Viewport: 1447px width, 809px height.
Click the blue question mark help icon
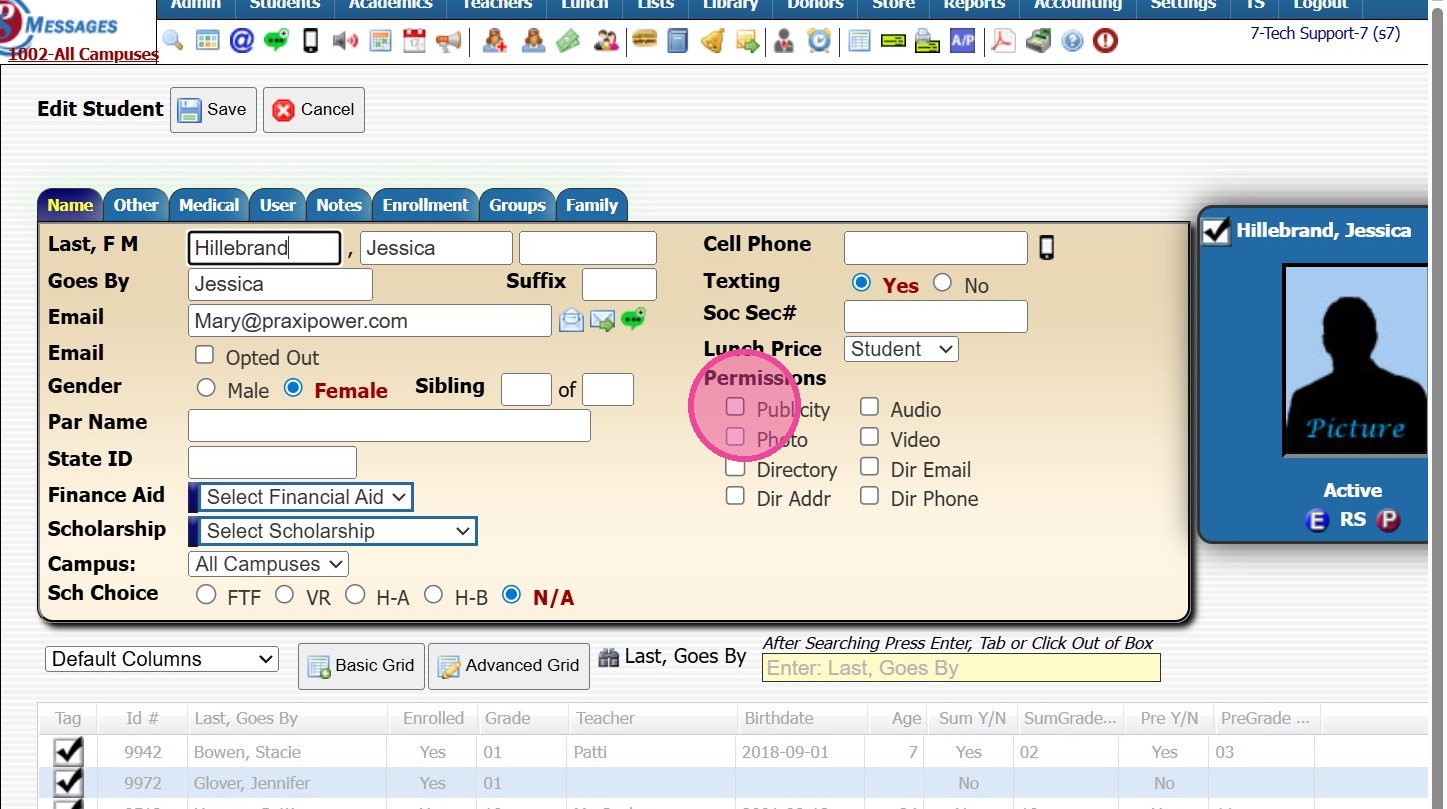[x=1072, y=41]
